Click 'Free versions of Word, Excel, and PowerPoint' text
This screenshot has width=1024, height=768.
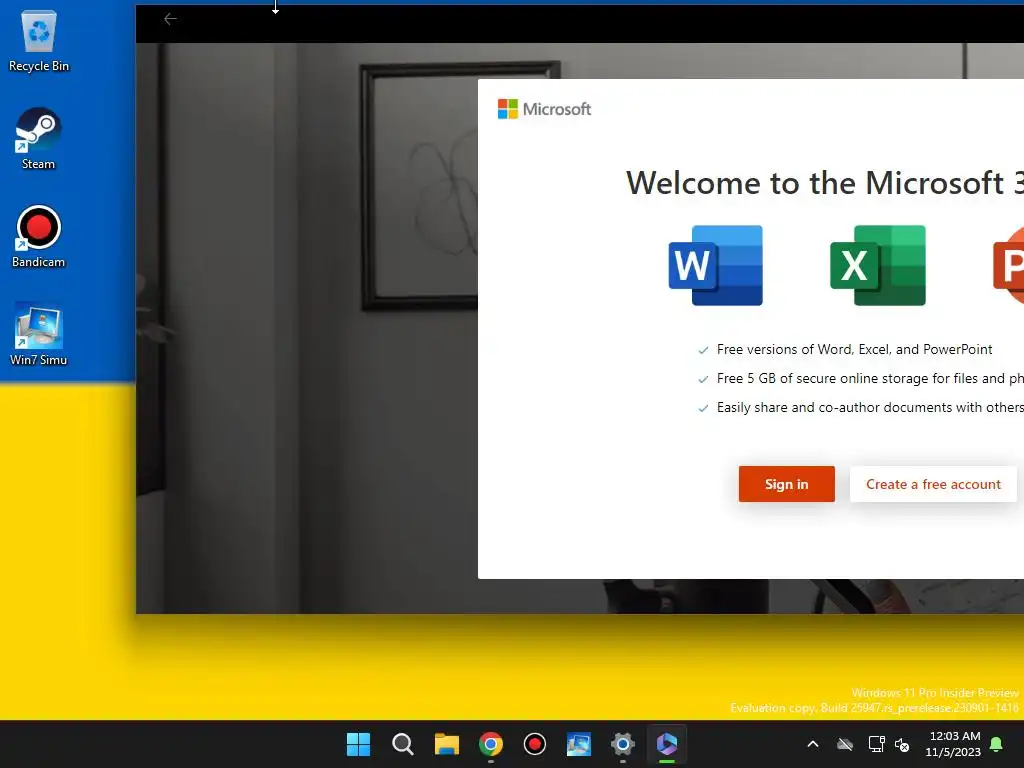(x=854, y=349)
